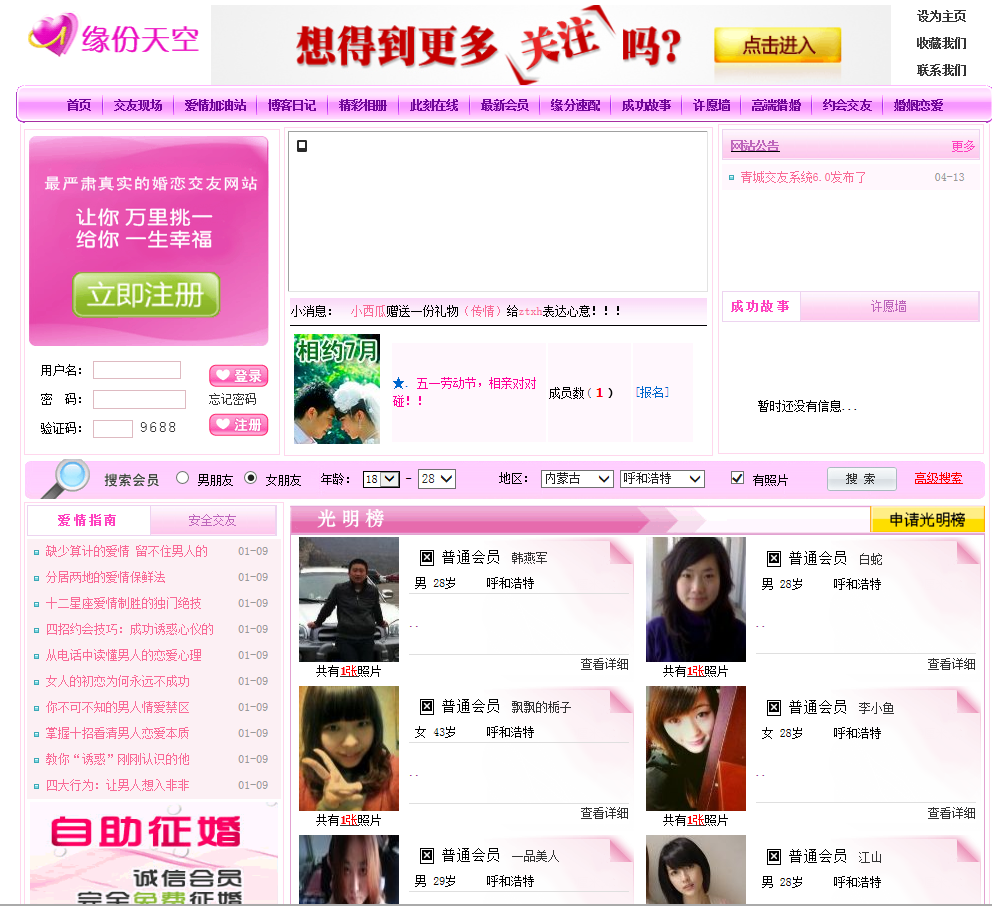Click the member badge icon beside 一品美人
Image resolution: width=992 pixels, height=906 pixels.
427,855
